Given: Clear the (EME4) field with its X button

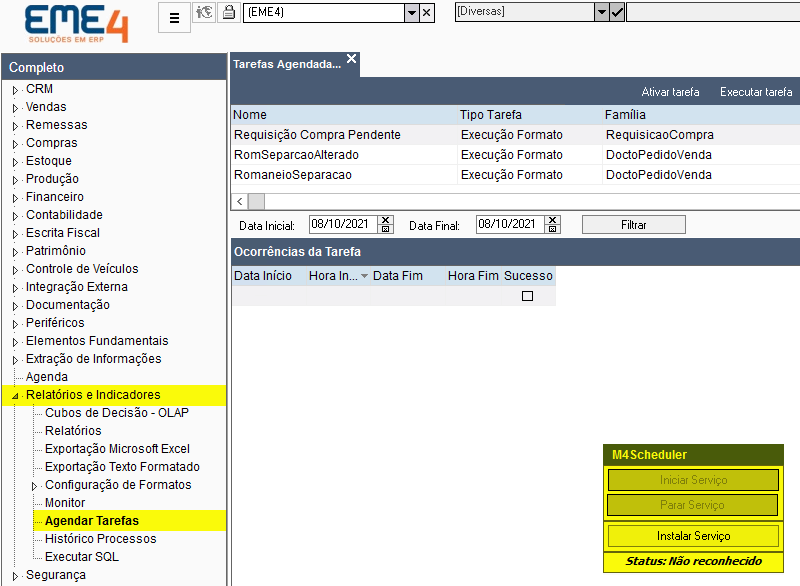Looking at the screenshot, I should [427, 13].
